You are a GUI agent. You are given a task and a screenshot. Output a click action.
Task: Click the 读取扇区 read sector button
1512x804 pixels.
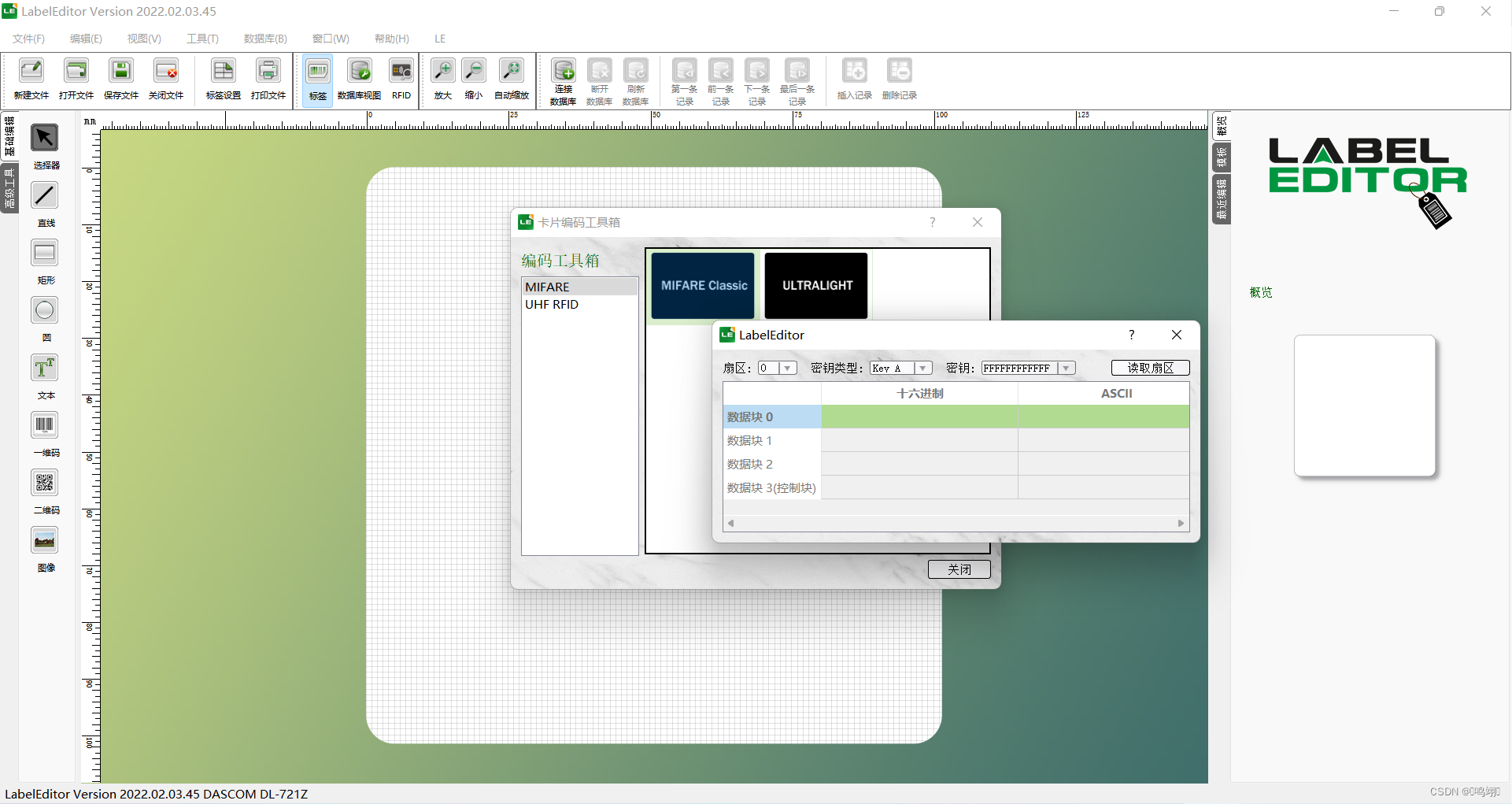tap(1150, 368)
